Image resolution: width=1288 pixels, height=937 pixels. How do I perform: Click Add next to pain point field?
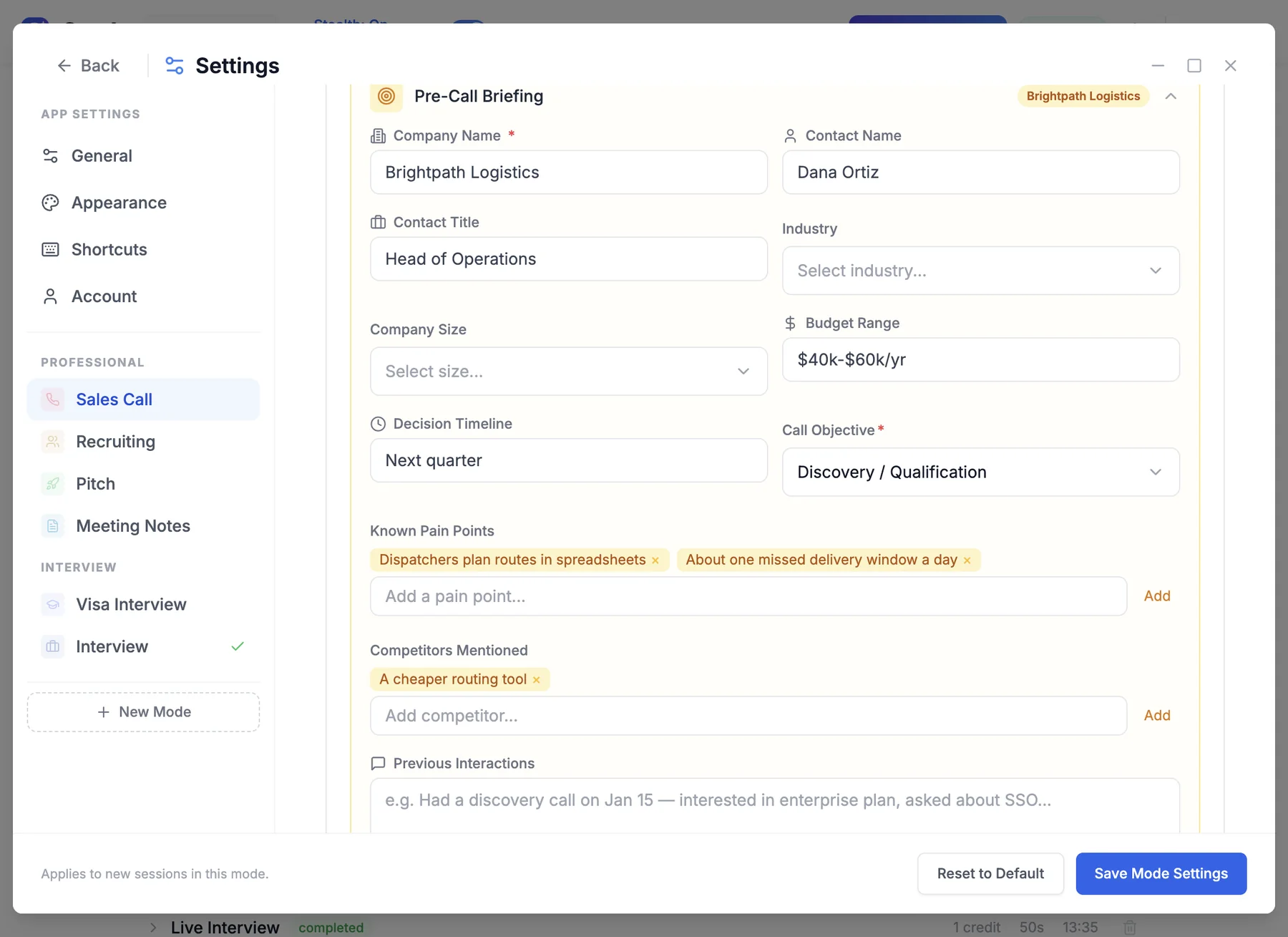(1157, 596)
